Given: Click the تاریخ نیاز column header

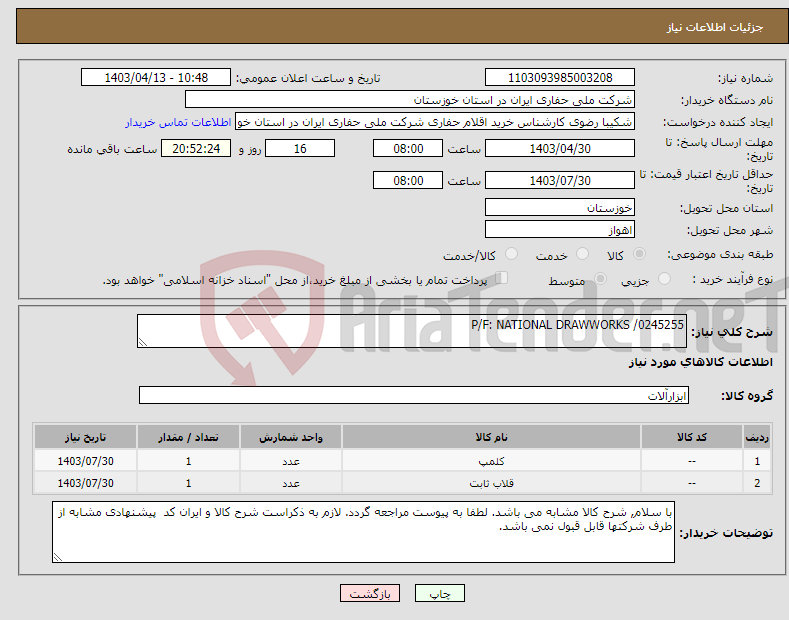Looking at the screenshot, I should pyautogui.click(x=86, y=437).
